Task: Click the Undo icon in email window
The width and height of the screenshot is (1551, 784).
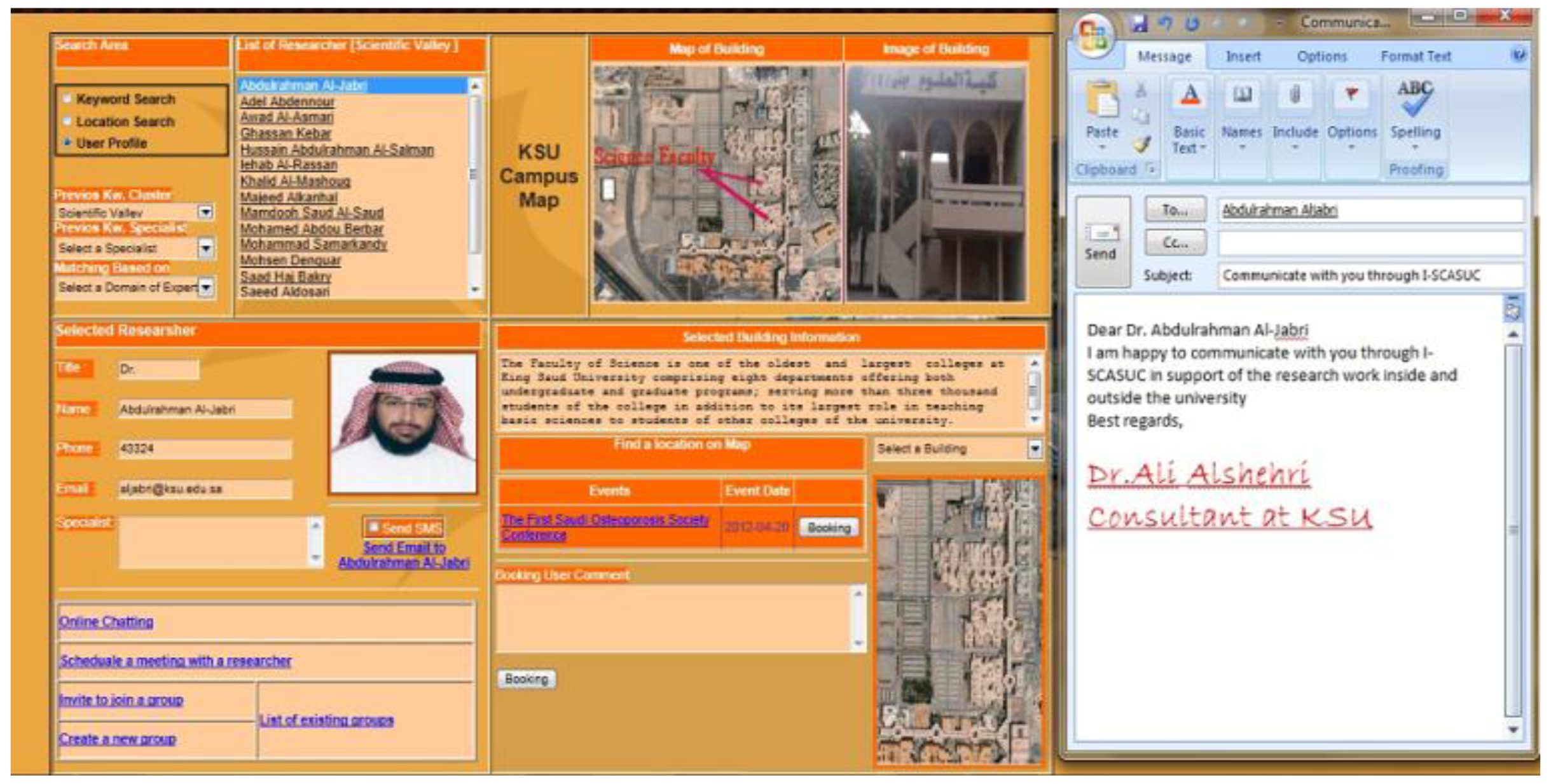Action: (x=1165, y=24)
